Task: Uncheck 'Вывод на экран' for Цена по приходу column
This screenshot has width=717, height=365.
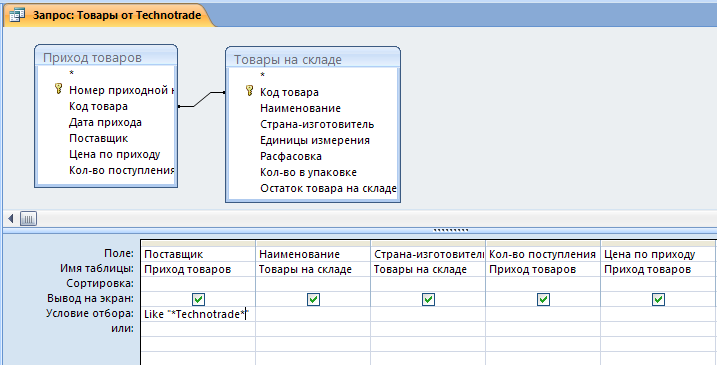Action: pyautogui.click(x=658, y=299)
